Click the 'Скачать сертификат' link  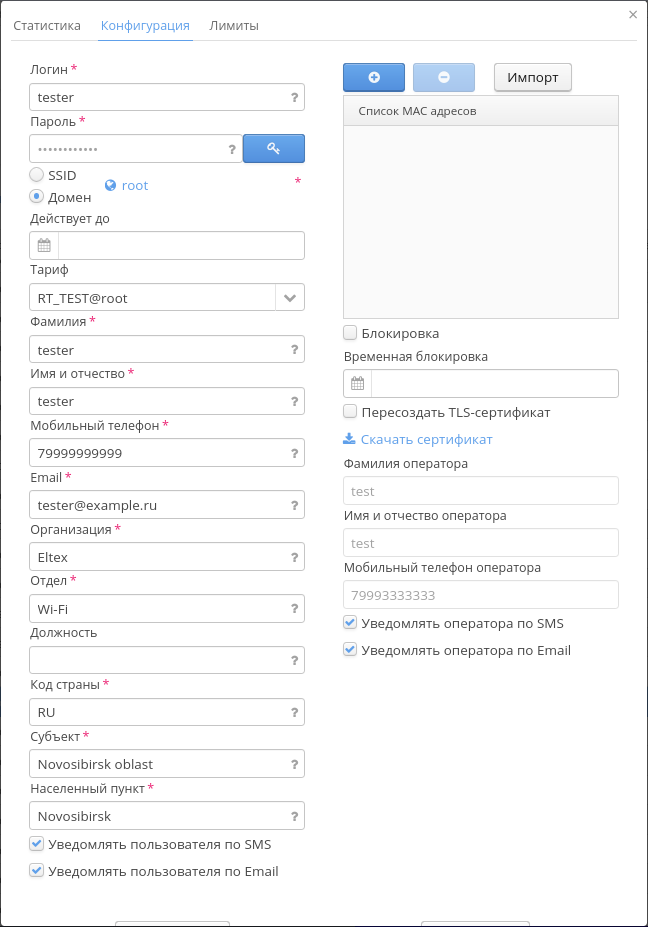(426, 439)
